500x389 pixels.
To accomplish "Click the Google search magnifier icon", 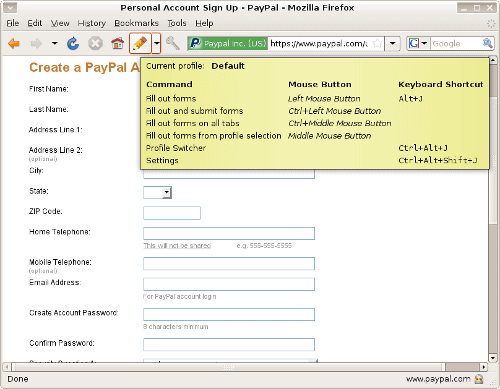I will click(487, 43).
